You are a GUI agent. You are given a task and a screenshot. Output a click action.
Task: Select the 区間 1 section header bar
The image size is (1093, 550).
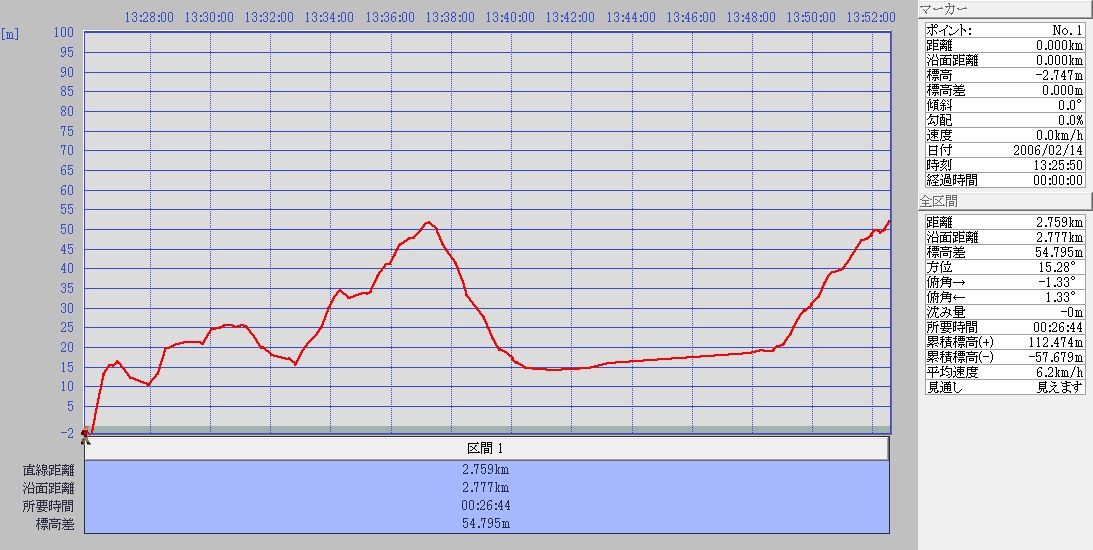click(x=486, y=448)
